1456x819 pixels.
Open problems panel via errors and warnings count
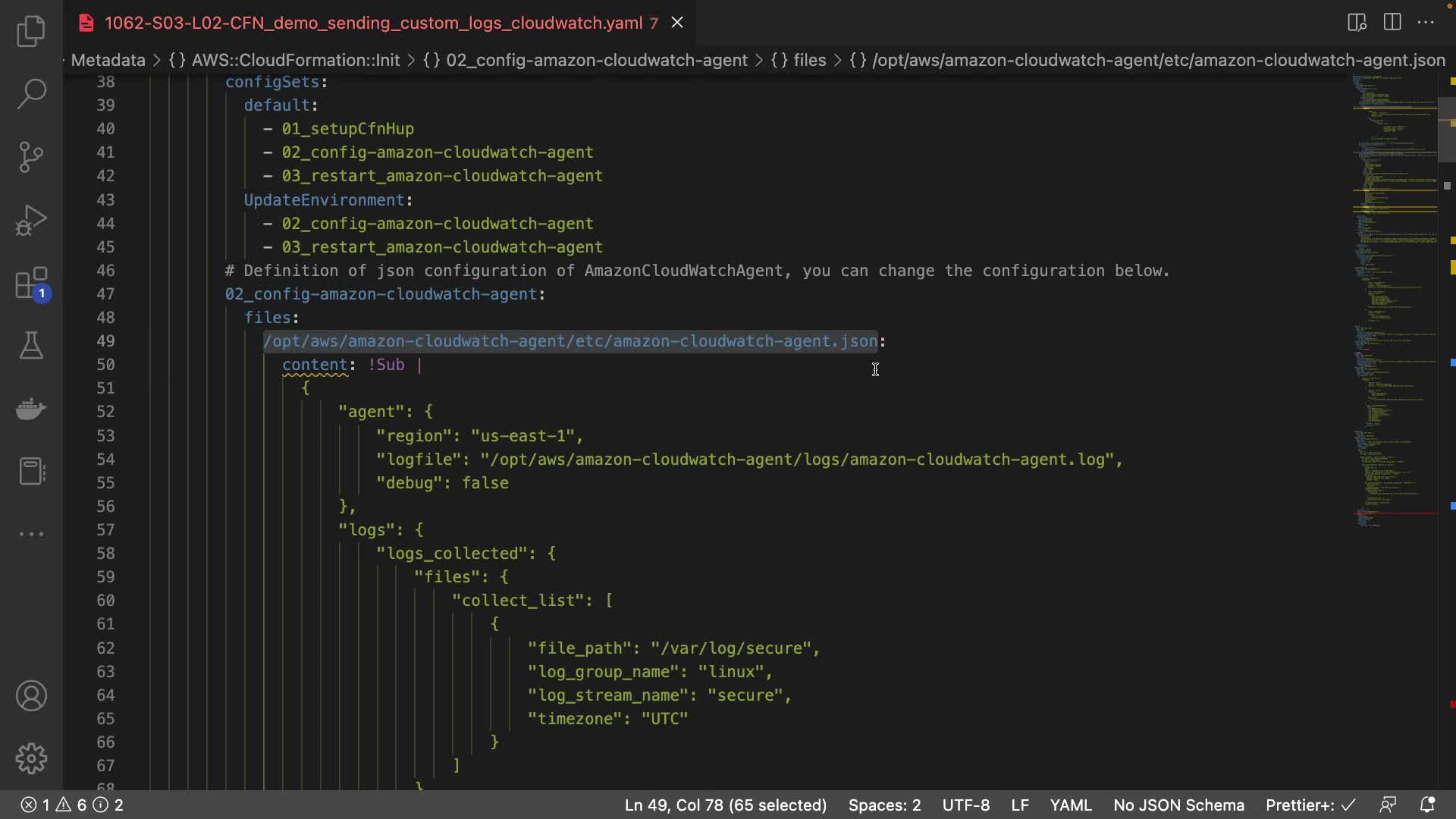point(71,805)
